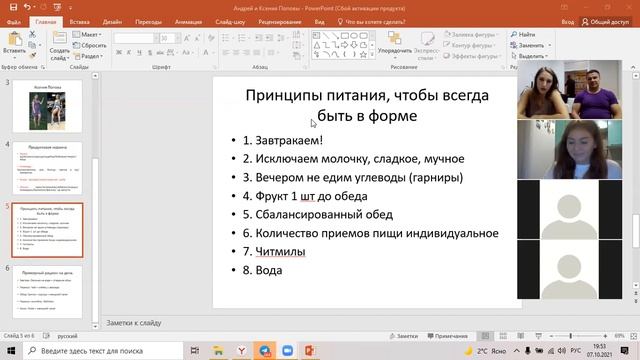Toggle numbered list
This screenshot has width=640, height=360.
tap(242, 38)
